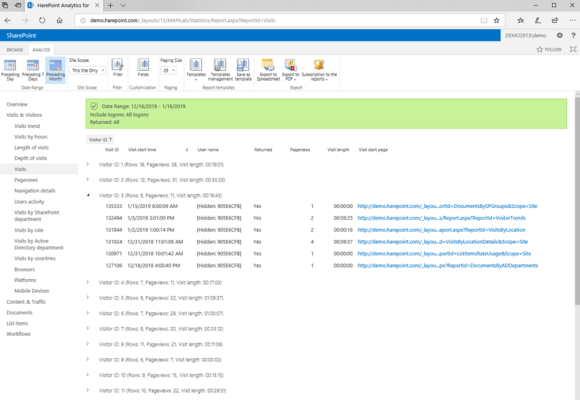Expand Visitor ID: 2 group
The height and width of the screenshot is (400, 580).
88,179
